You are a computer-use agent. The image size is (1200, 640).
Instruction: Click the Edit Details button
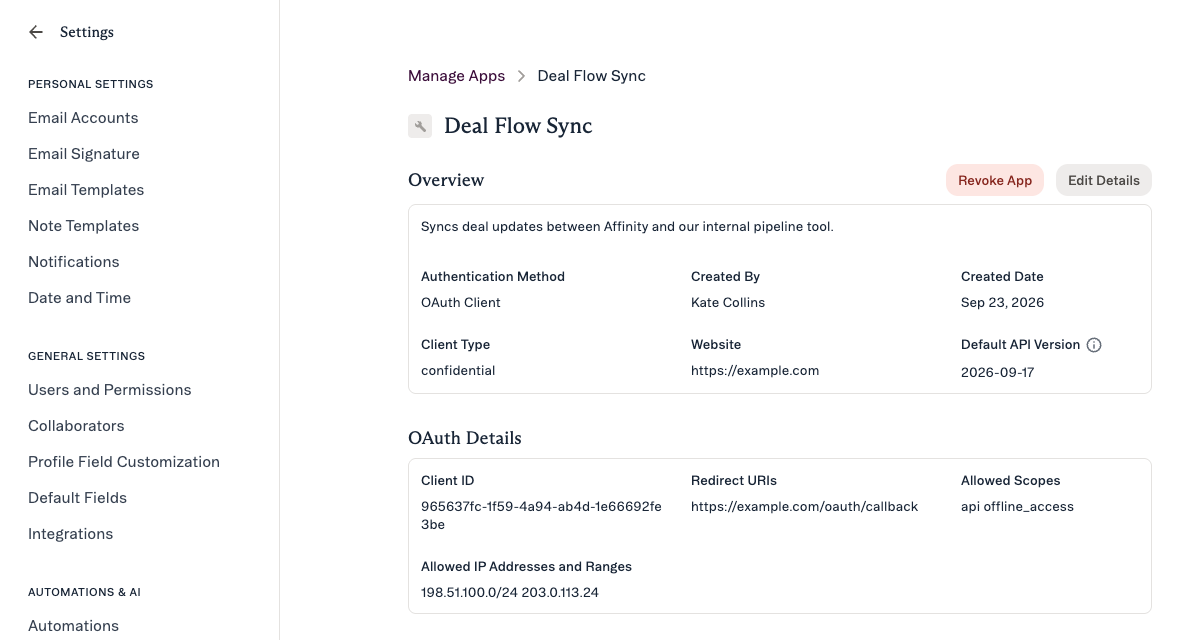[1104, 180]
